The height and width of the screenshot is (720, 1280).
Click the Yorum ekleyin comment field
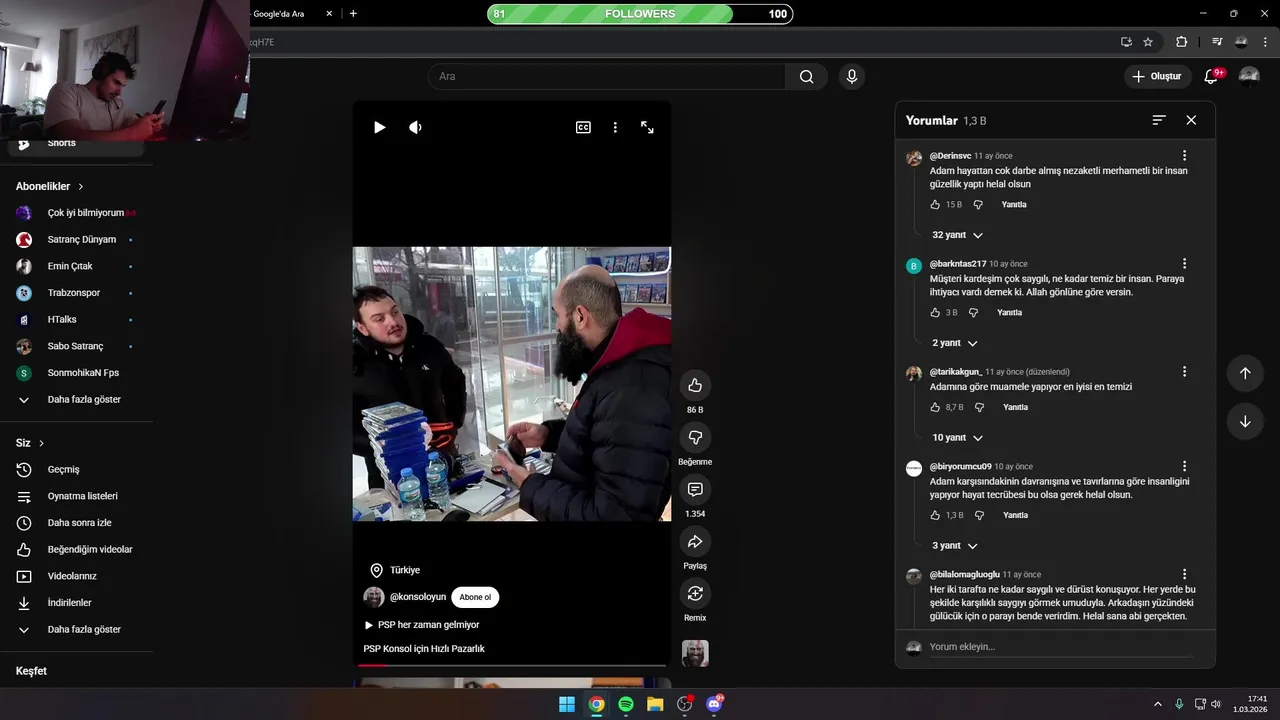(x=1060, y=647)
